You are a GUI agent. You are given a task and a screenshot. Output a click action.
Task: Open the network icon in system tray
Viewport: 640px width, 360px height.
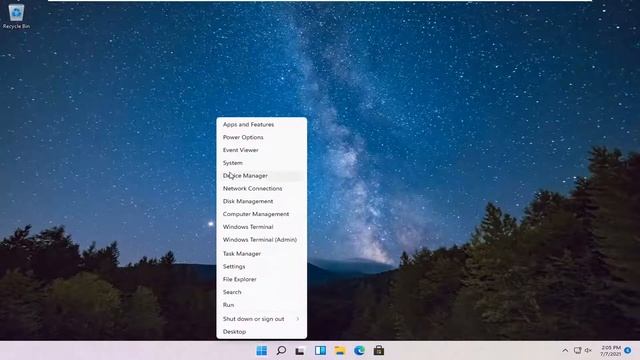click(x=577, y=351)
